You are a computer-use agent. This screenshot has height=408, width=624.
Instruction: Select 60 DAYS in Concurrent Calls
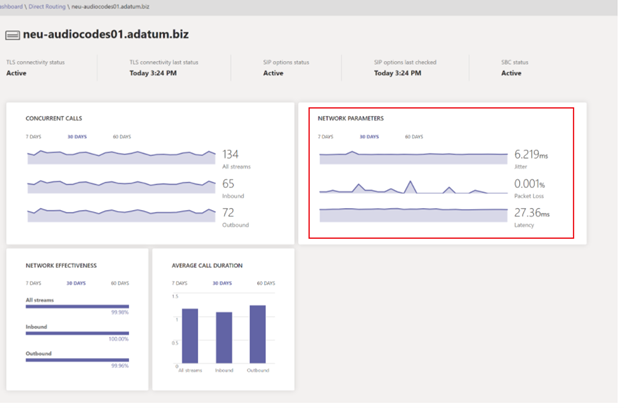(x=122, y=137)
